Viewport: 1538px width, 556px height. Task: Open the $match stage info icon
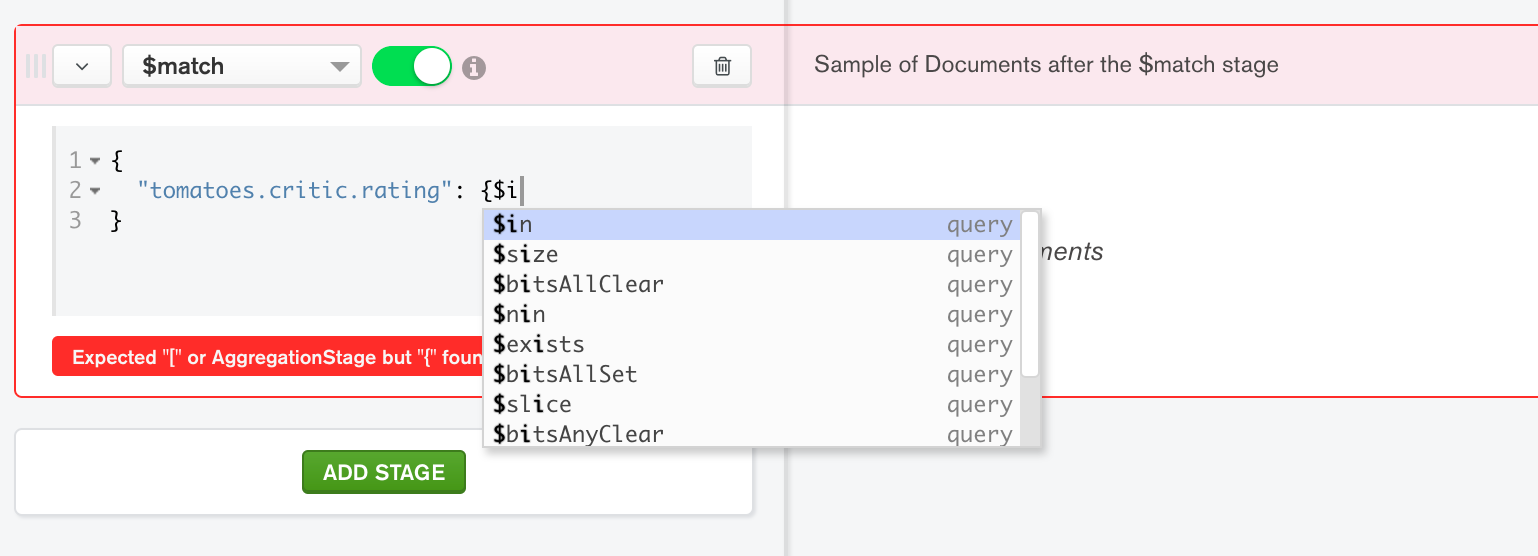pos(474,67)
